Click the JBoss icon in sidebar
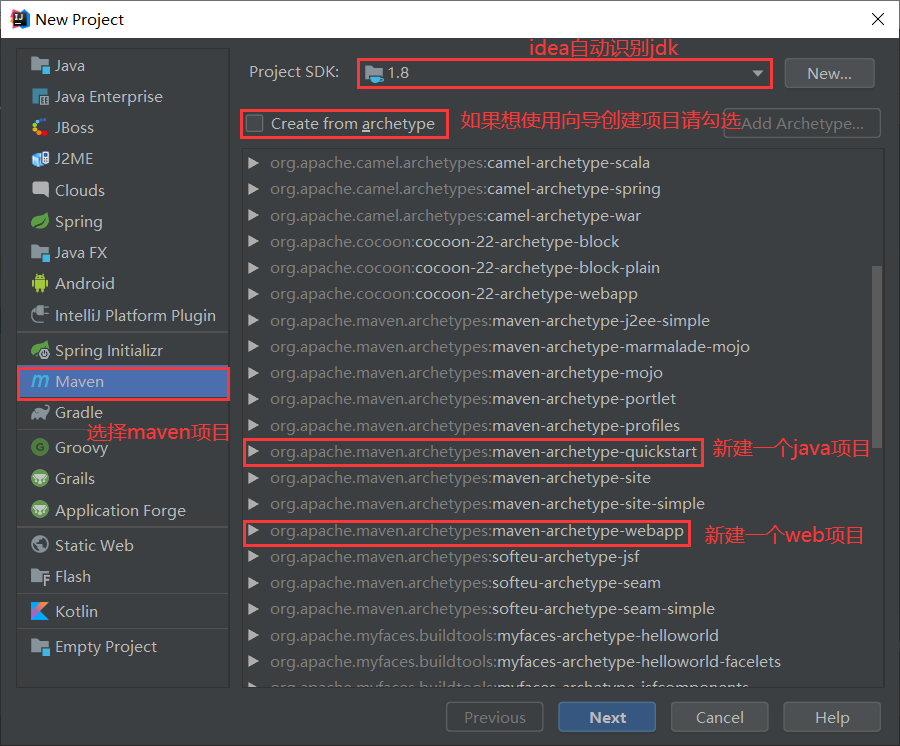900x746 pixels. point(40,127)
